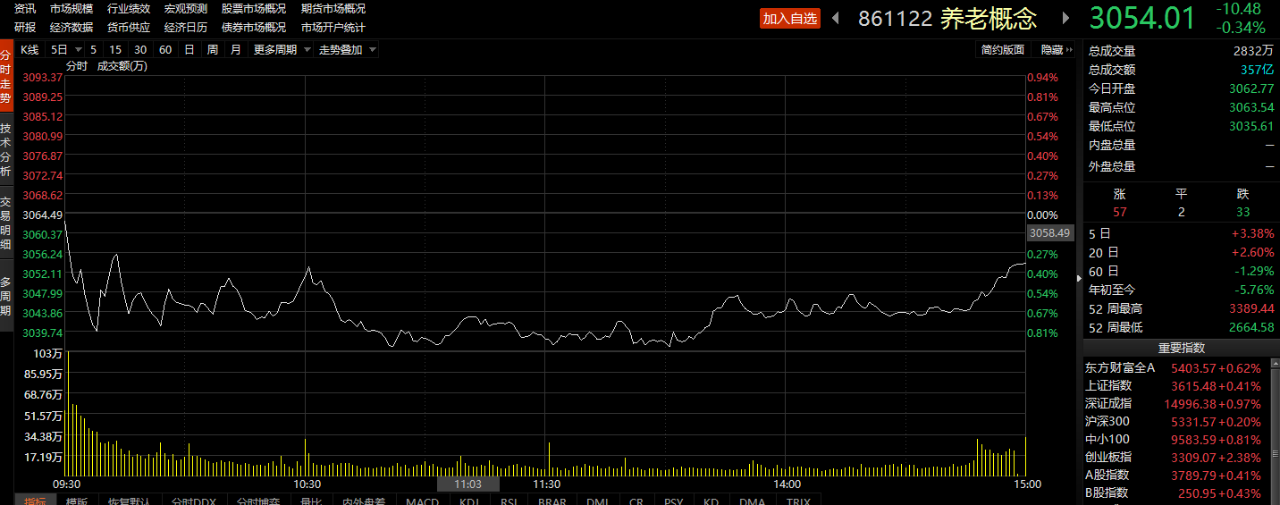This screenshot has width=1280, height=505.
Task: Toggle the 简约版面 layout mode
Action: tap(1003, 49)
